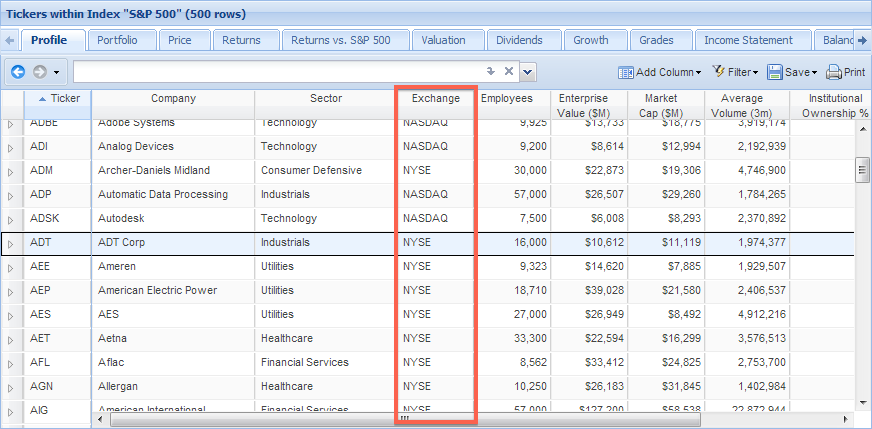Sort by the Company column header
872x429 pixels.
174,105
